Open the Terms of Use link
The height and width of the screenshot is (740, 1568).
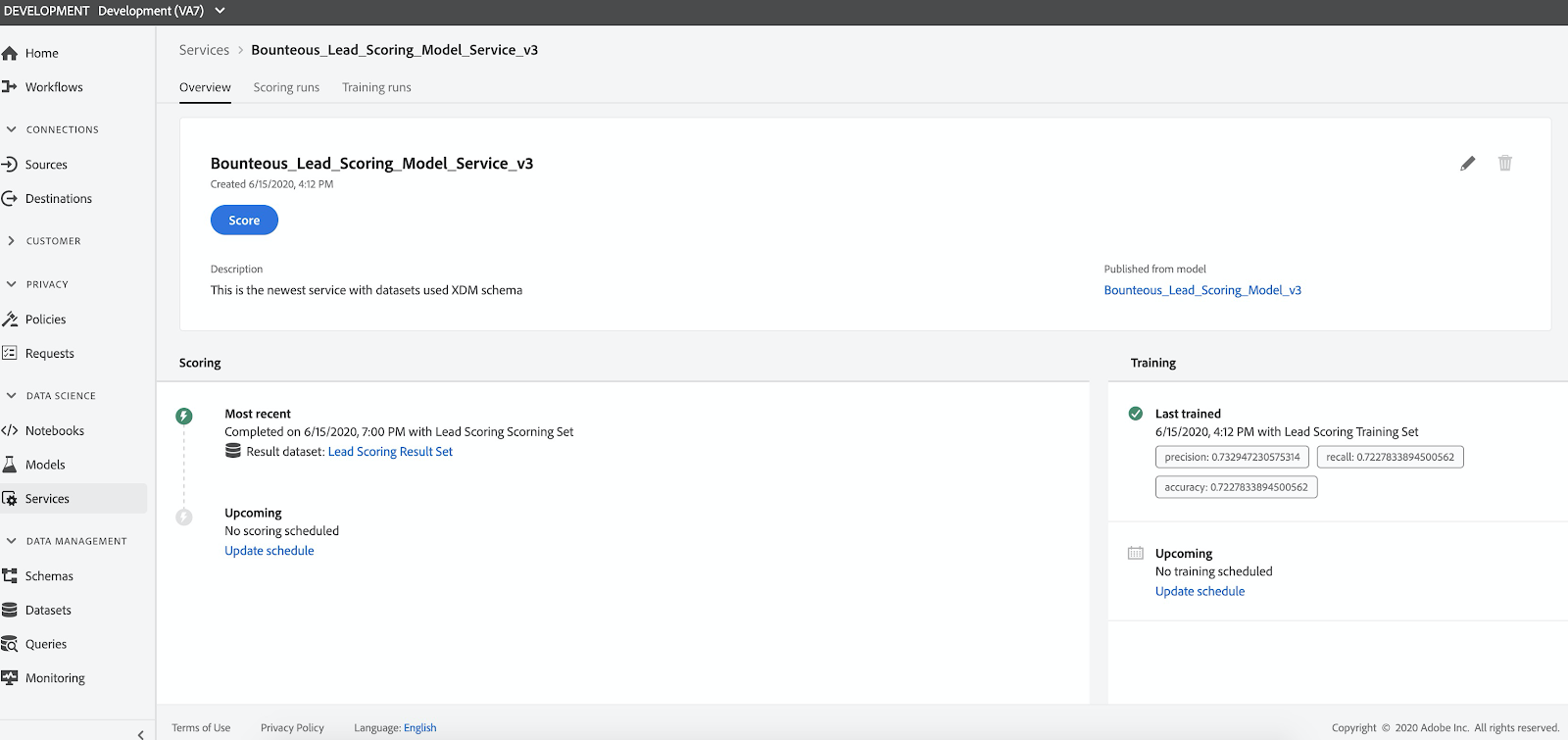pyautogui.click(x=201, y=727)
